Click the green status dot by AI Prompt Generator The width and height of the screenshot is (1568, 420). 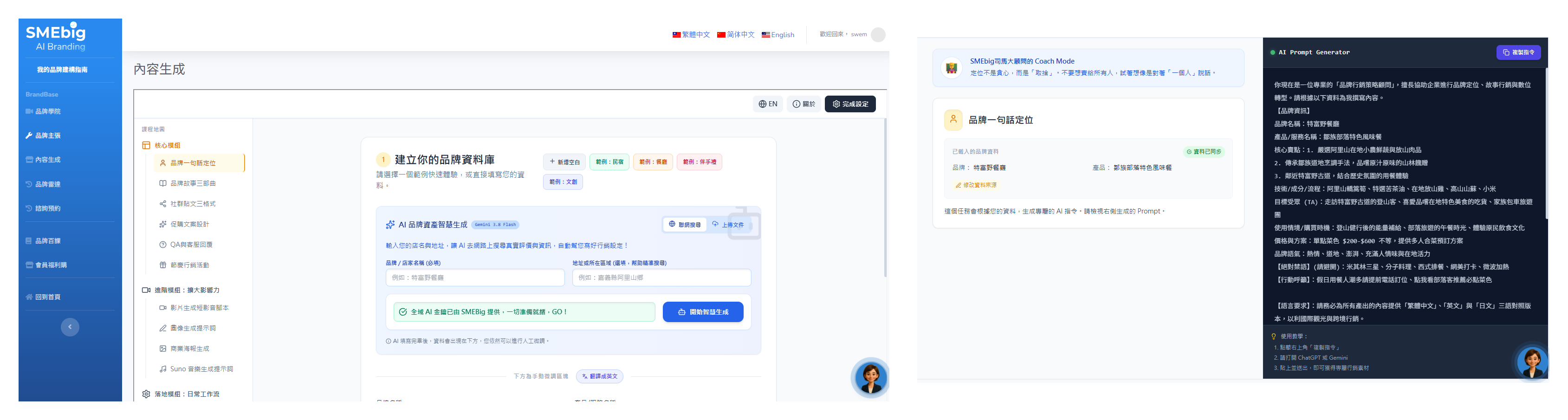click(x=1273, y=53)
